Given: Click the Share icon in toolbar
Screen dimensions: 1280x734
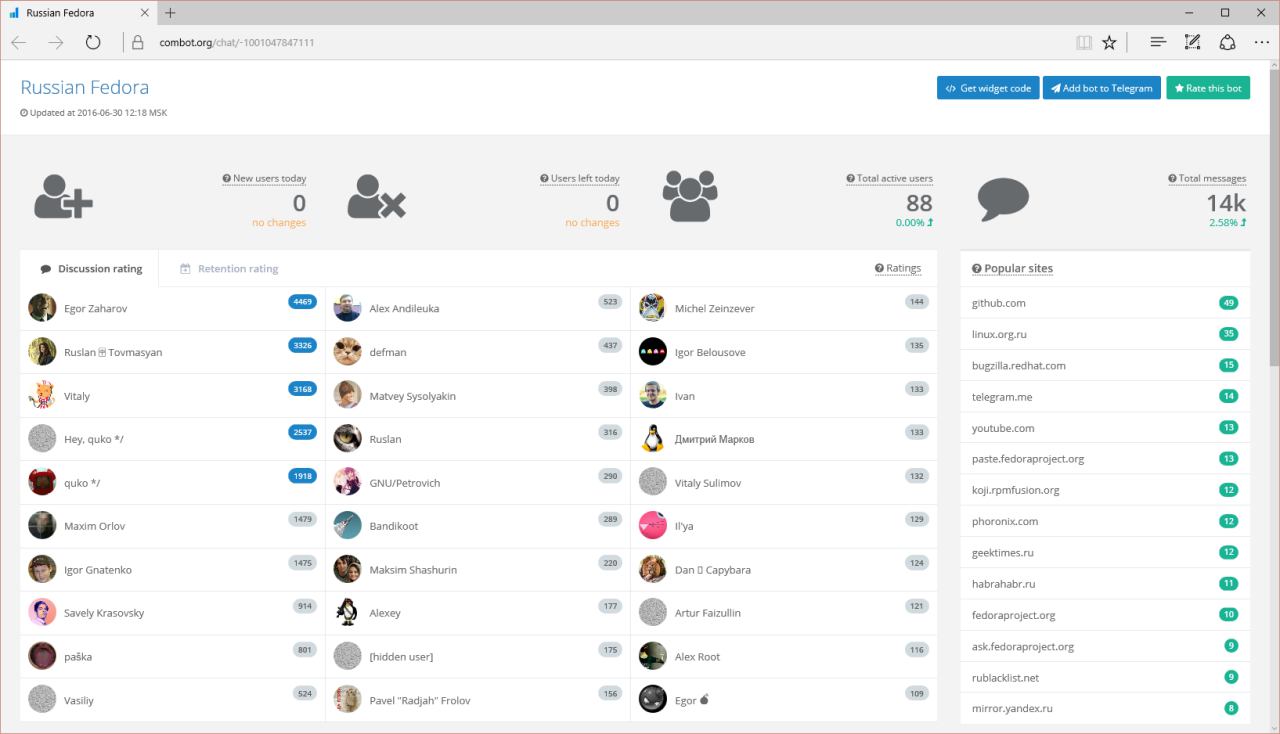Looking at the screenshot, I should pos(1227,43).
